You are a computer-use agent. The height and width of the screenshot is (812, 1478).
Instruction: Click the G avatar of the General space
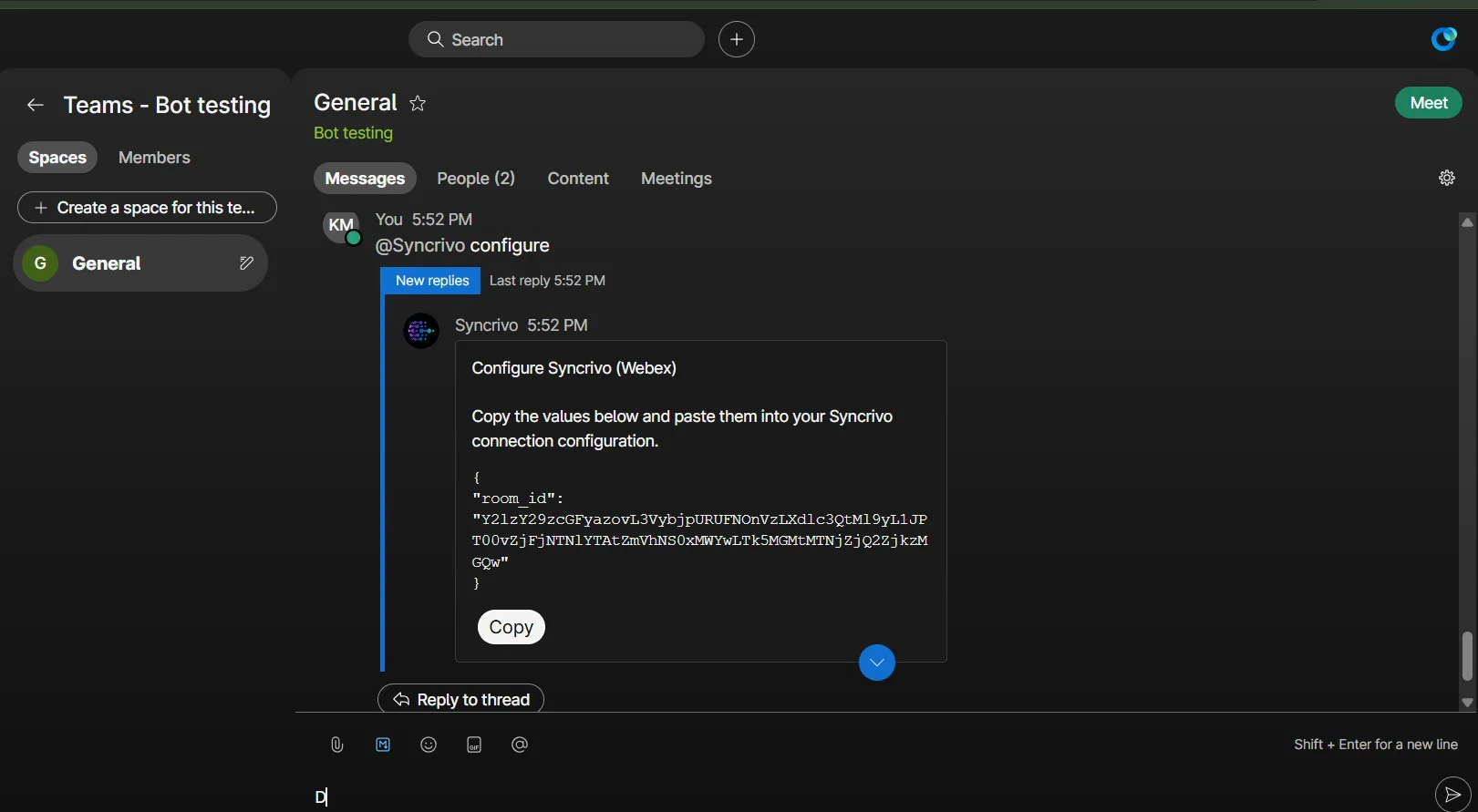pos(40,263)
